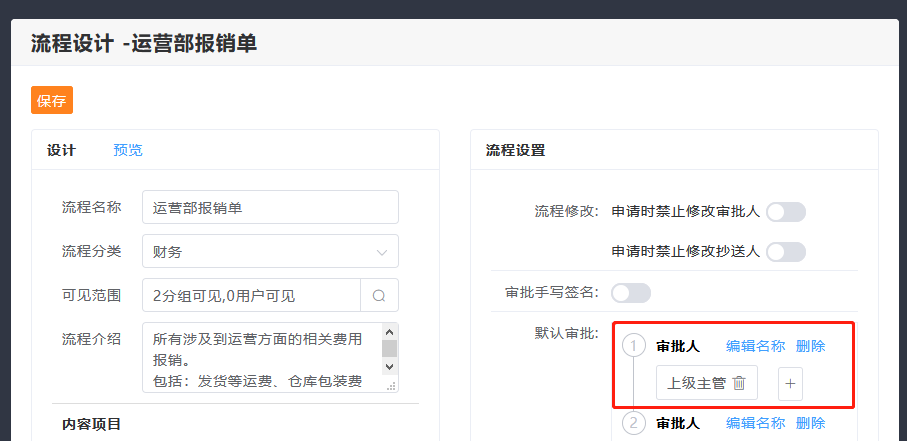Open the 预览 tab
Screen dimensions: 907x441
(x=128, y=150)
